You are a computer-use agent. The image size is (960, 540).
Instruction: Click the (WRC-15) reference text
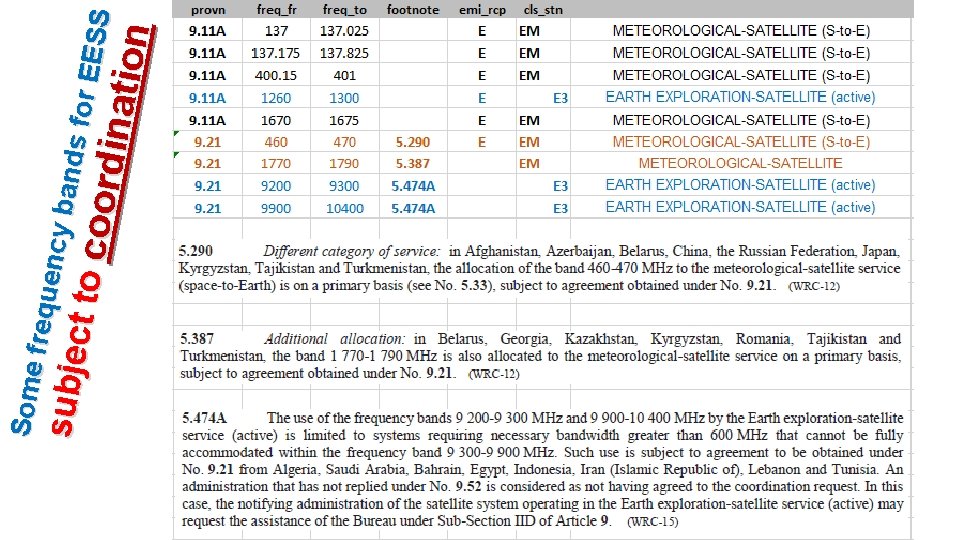[x=653, y=522]
